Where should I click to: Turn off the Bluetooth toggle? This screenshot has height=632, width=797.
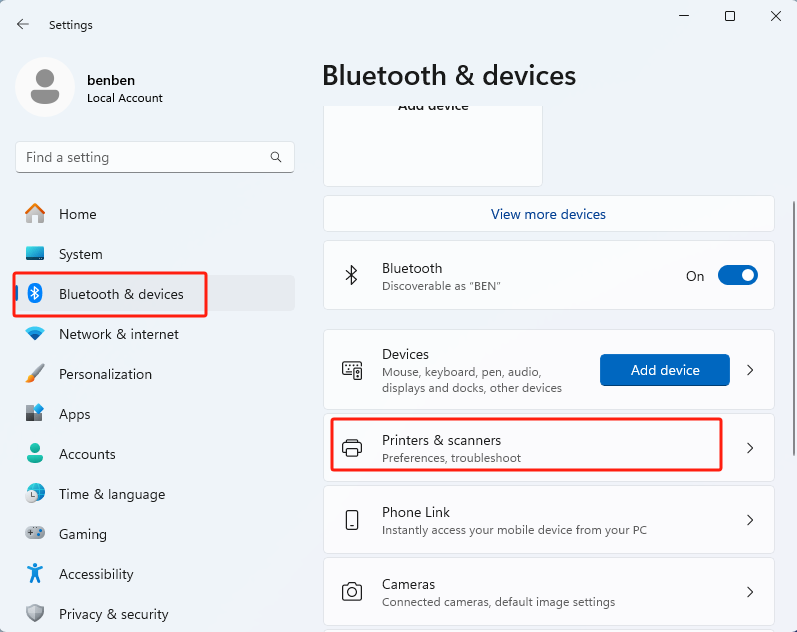coord(738,276)
